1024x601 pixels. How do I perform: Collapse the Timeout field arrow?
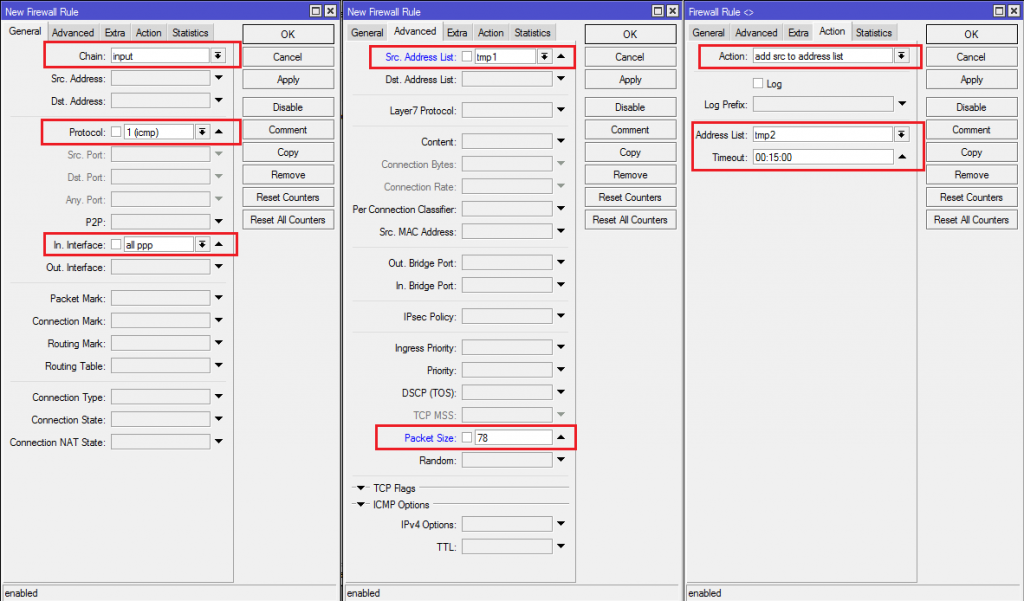(902, 157)
